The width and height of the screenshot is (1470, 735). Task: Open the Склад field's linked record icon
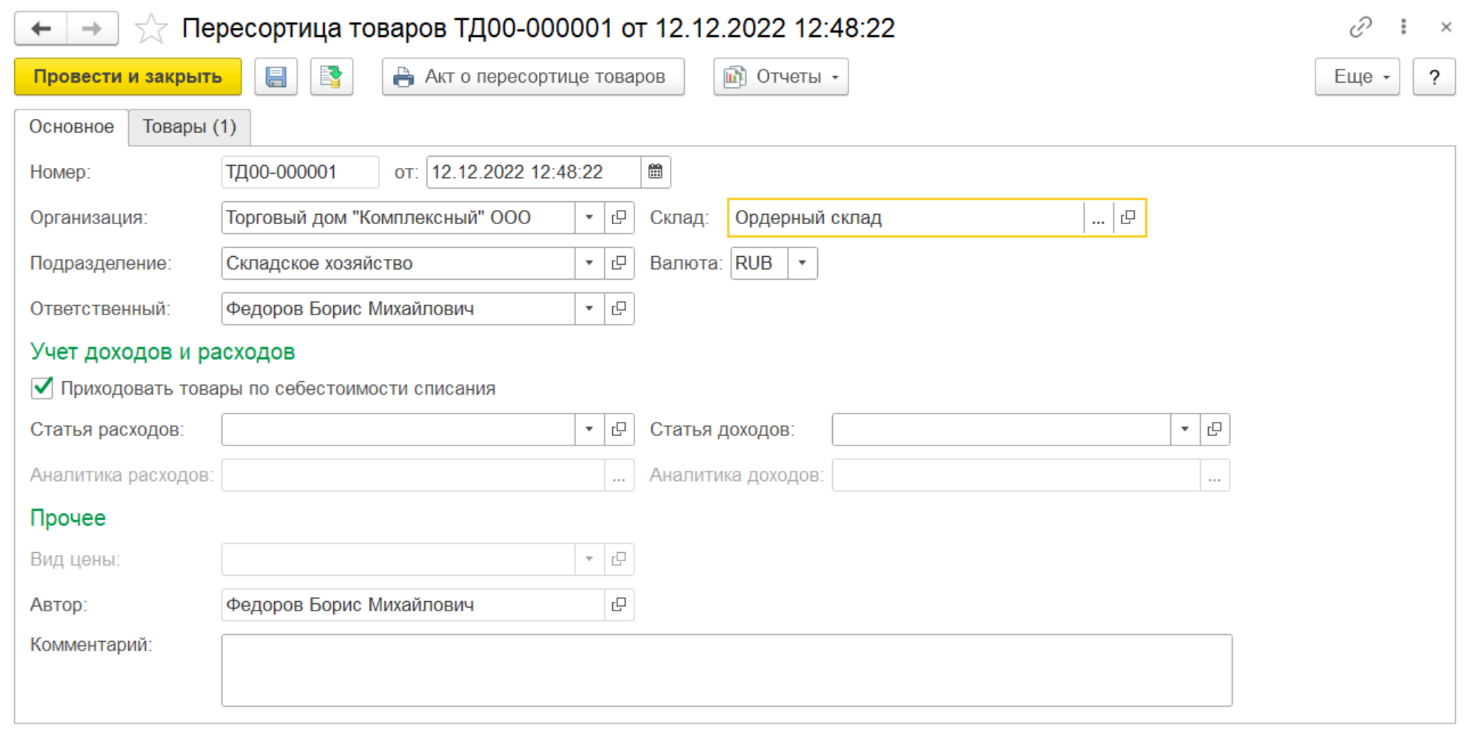pyautogui.click(x=1128, y=218)
